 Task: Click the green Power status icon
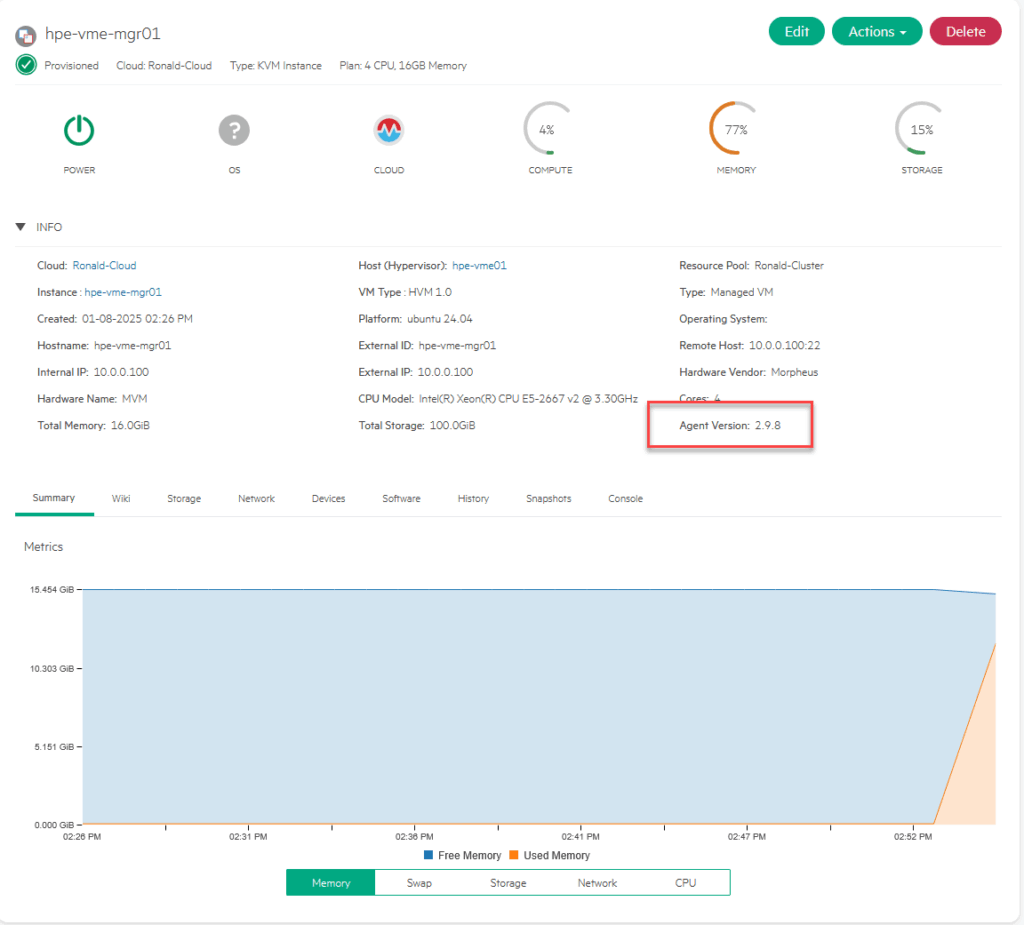tap(79, 130)
